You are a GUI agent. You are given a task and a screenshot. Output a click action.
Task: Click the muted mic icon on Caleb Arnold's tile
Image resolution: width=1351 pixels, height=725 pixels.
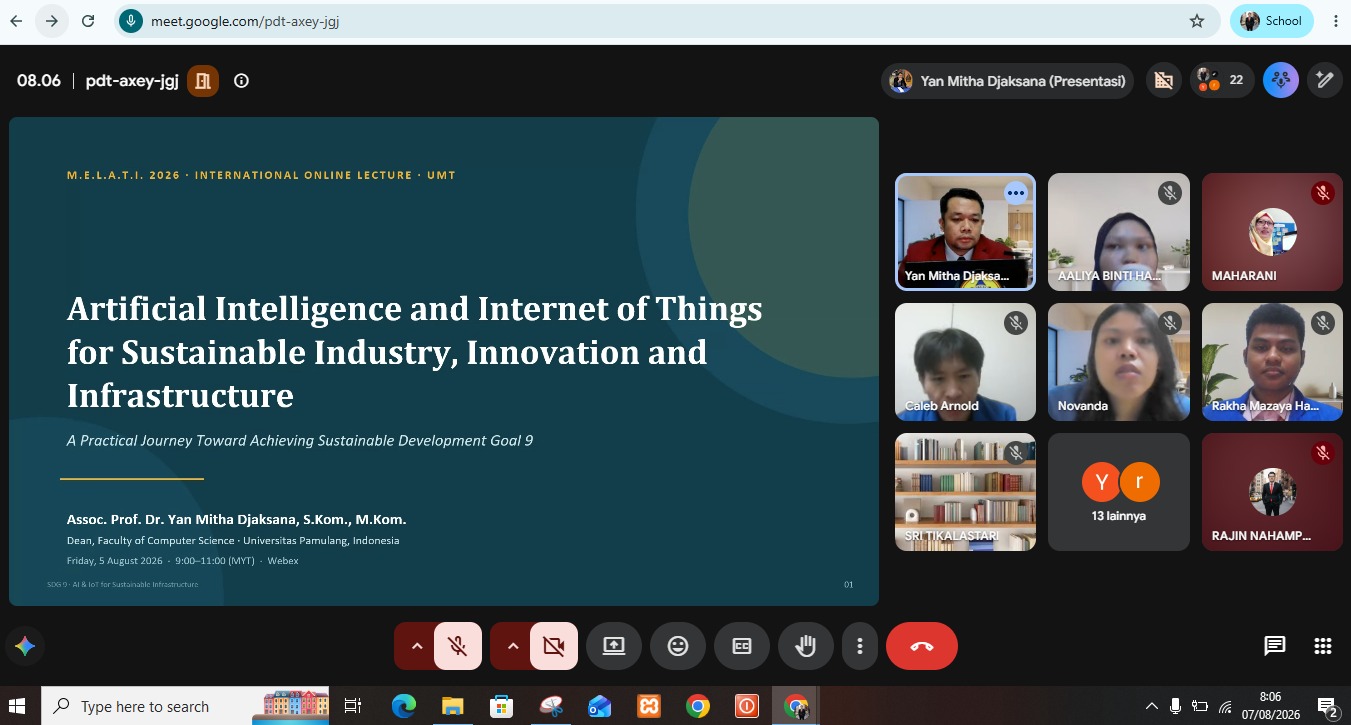[x=1016, y=323]
